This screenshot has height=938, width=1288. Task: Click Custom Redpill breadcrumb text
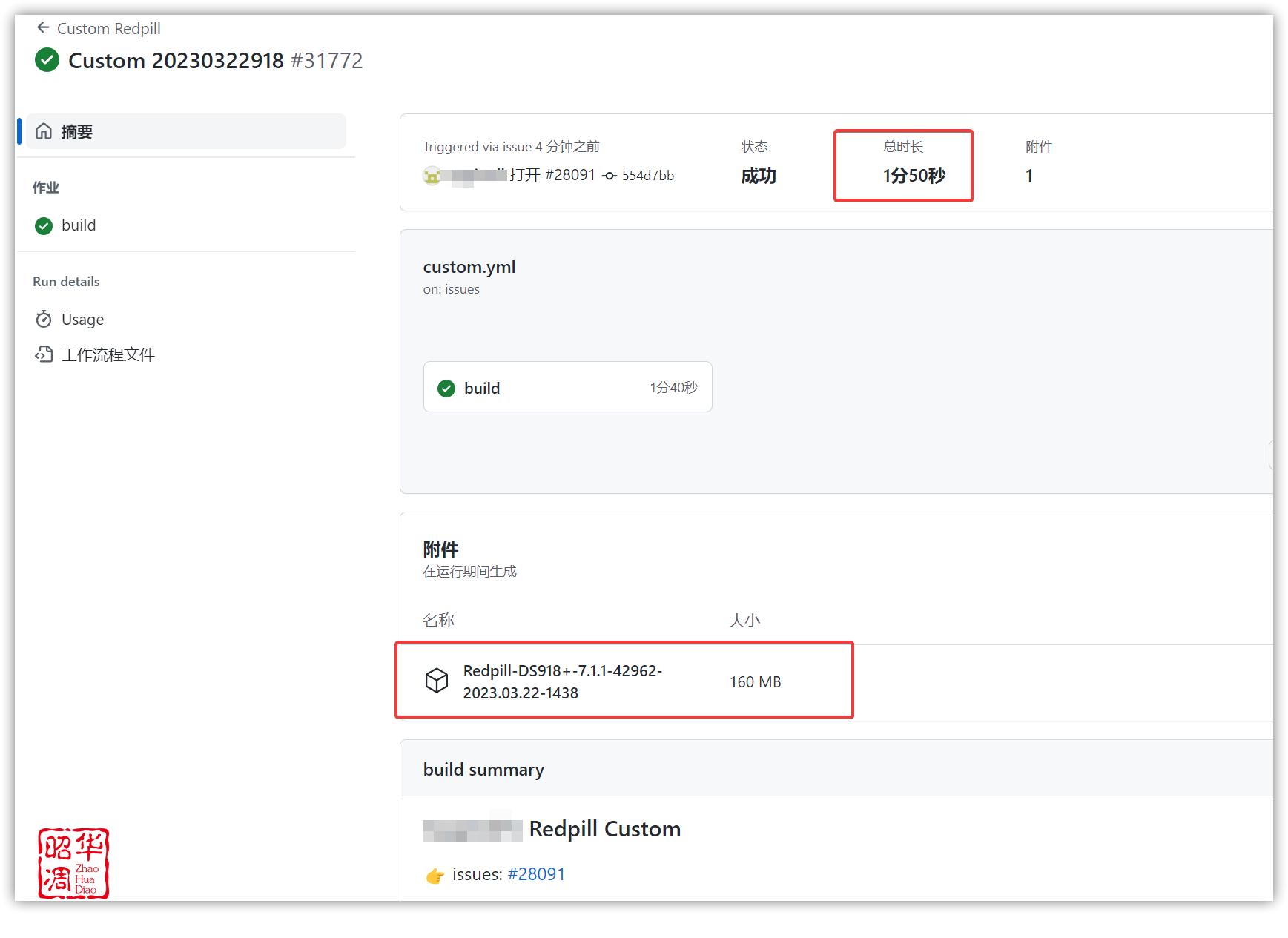tap(109, 28)
